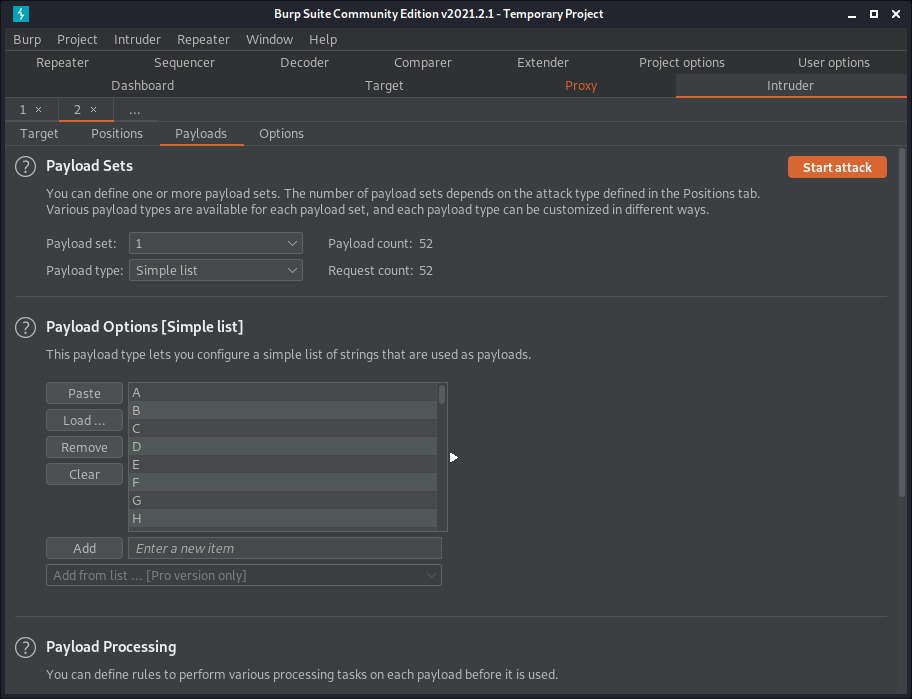Image resolution: width=912 pixels, height=699 pixels.
Task: Open the Intruder Target sub-tab
Action: 39,133
